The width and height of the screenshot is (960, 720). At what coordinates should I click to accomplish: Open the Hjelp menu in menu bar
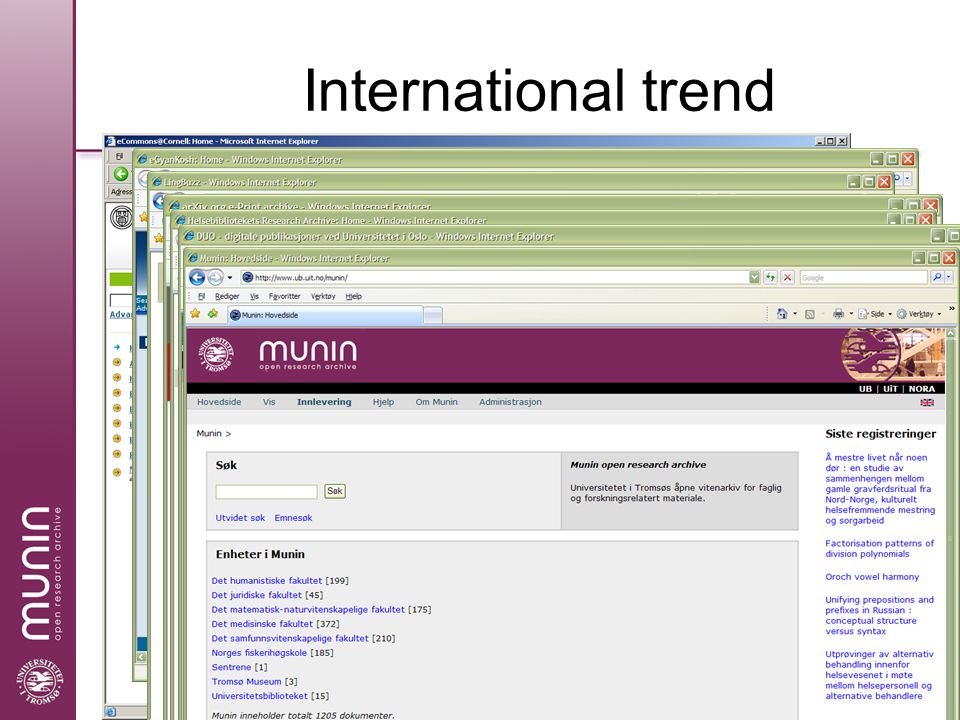[x=353, y=296]
